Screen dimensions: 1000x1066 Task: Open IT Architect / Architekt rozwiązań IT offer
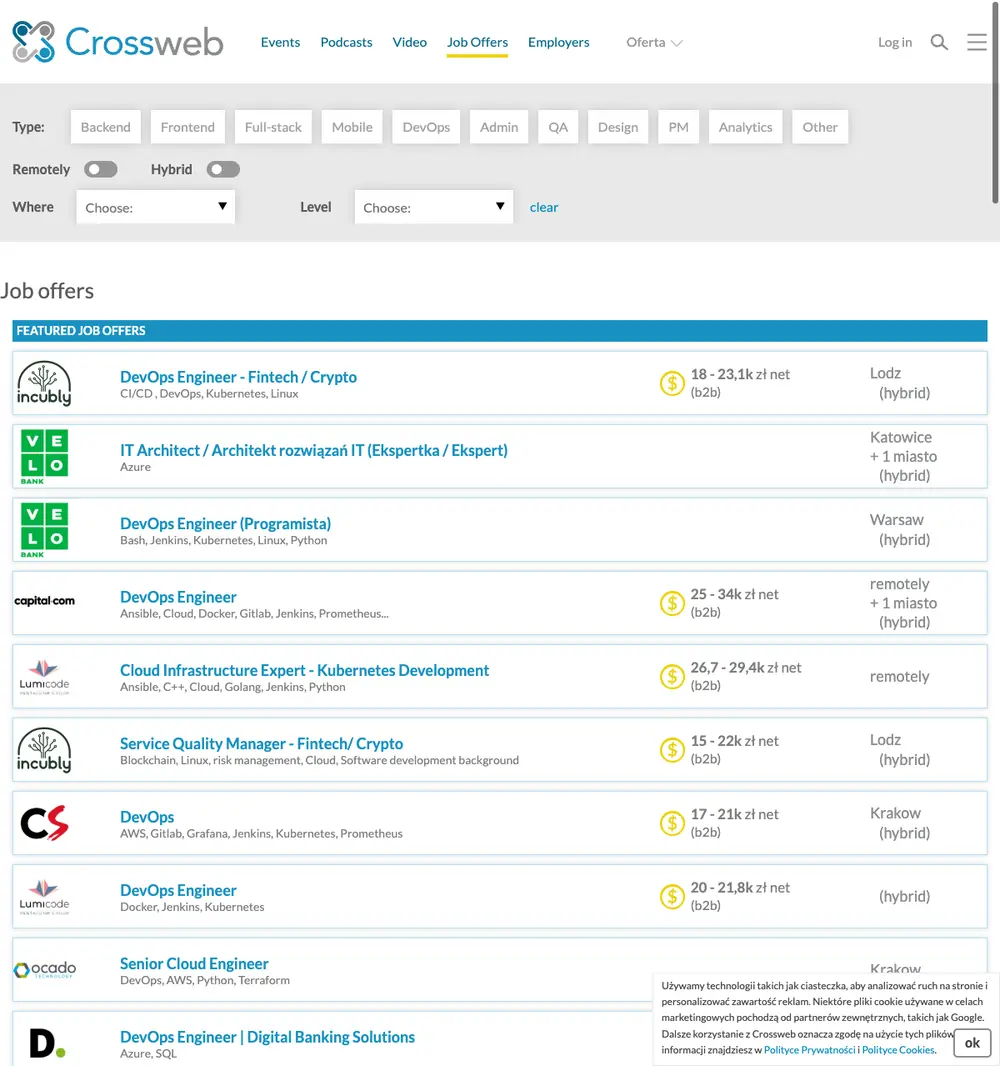313,450
